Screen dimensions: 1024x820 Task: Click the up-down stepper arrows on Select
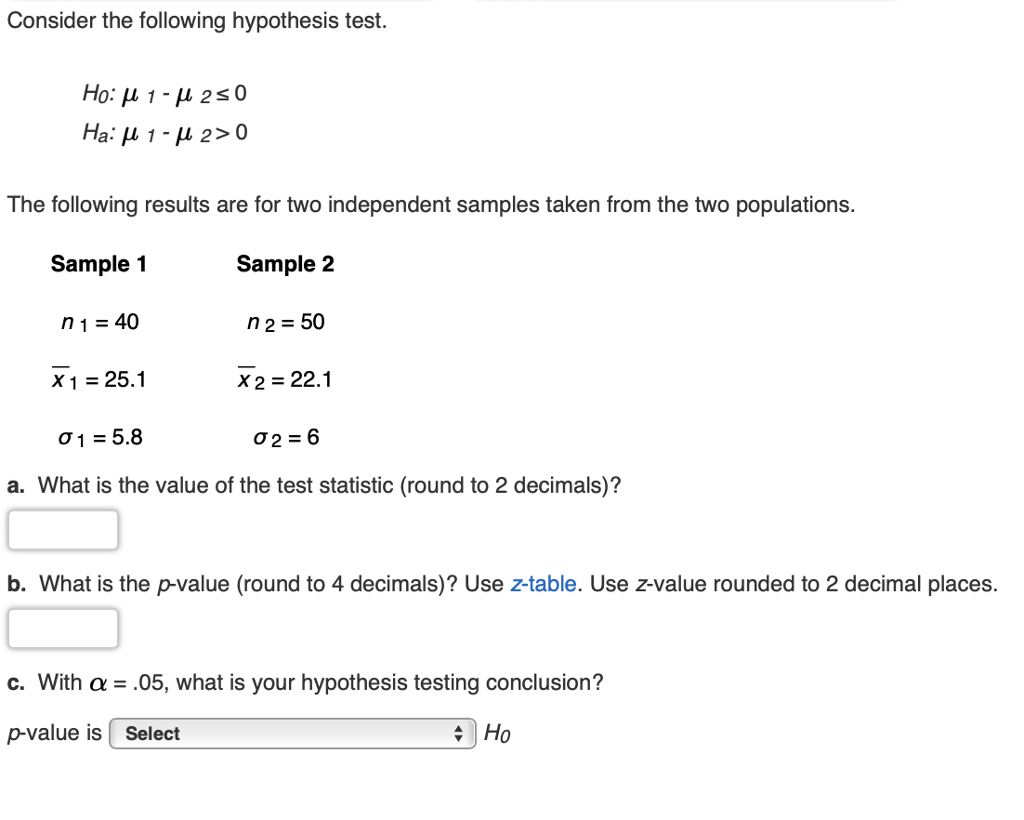click(461, 733)
